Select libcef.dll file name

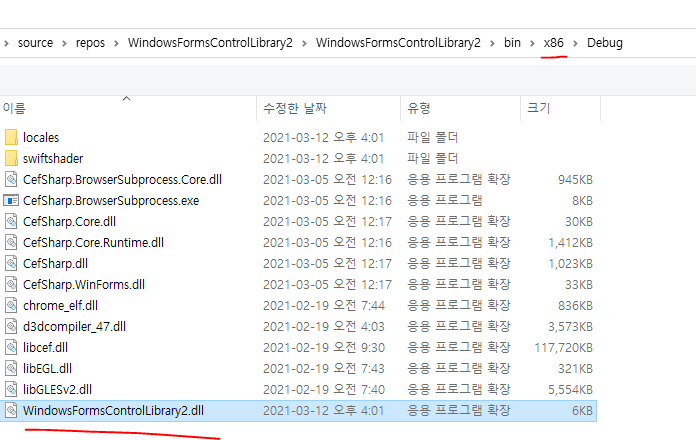click(x=45, y=348)
